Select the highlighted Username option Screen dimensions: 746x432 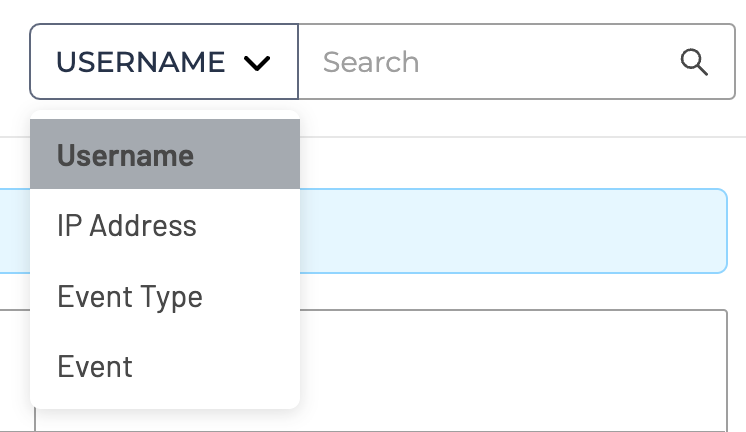pos(126,155)
